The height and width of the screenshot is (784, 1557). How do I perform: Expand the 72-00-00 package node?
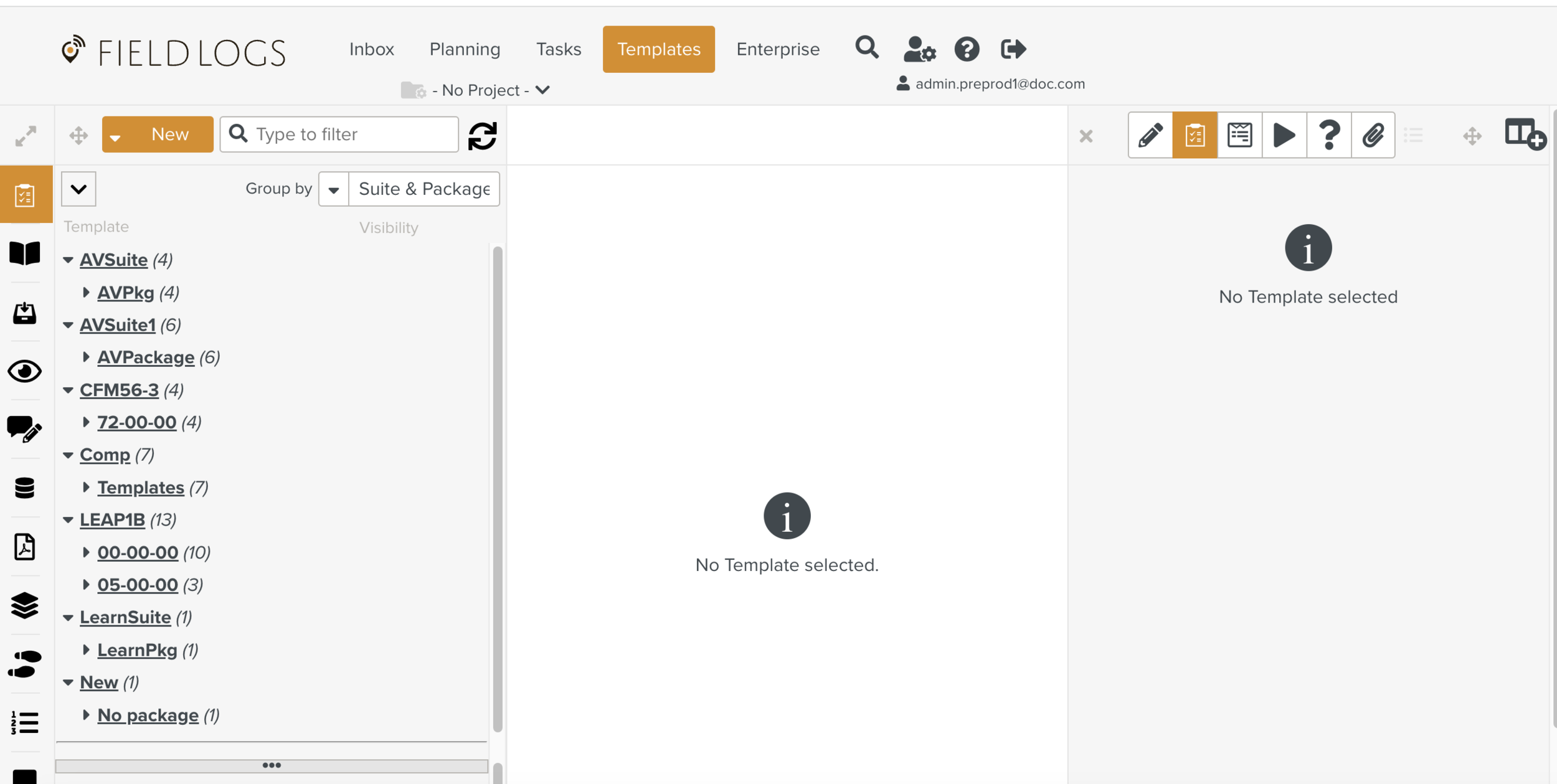[x=87, y=422]
